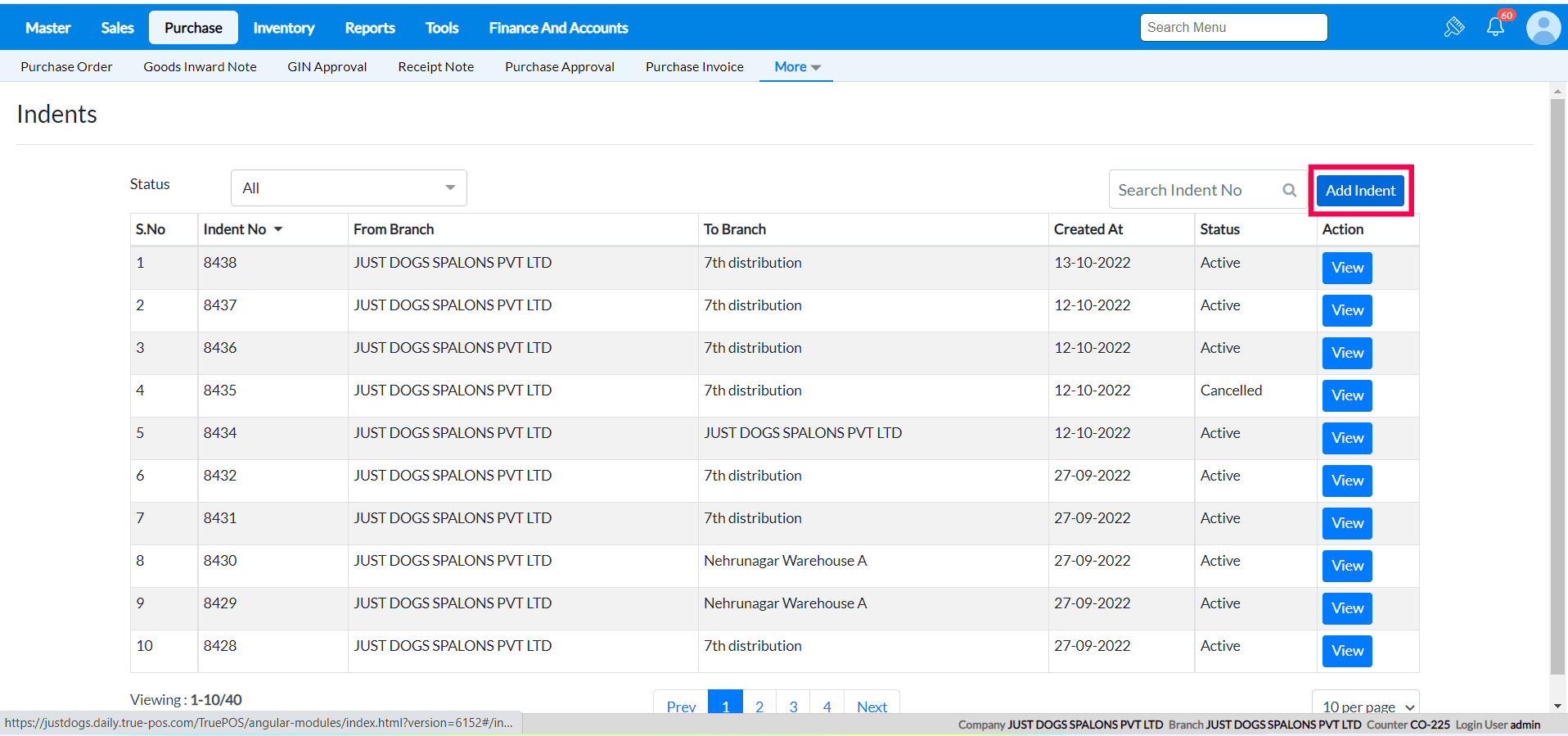Open the More submenu dropdown
The image size is (1568, 736).
point(796,67)
